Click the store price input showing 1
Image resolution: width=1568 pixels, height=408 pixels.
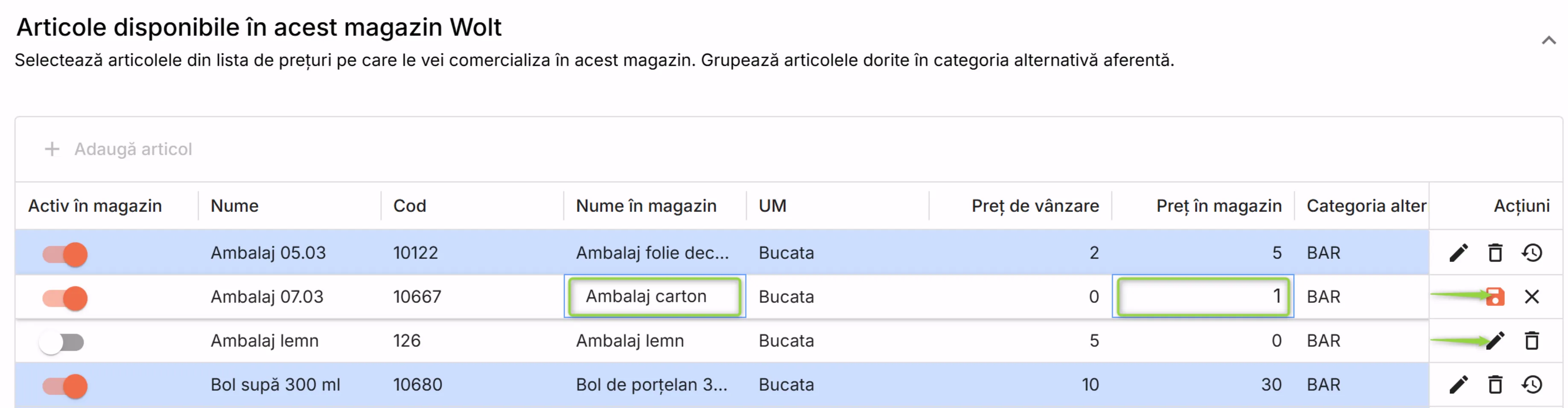pyautogui.click(x=1204, y=296)
